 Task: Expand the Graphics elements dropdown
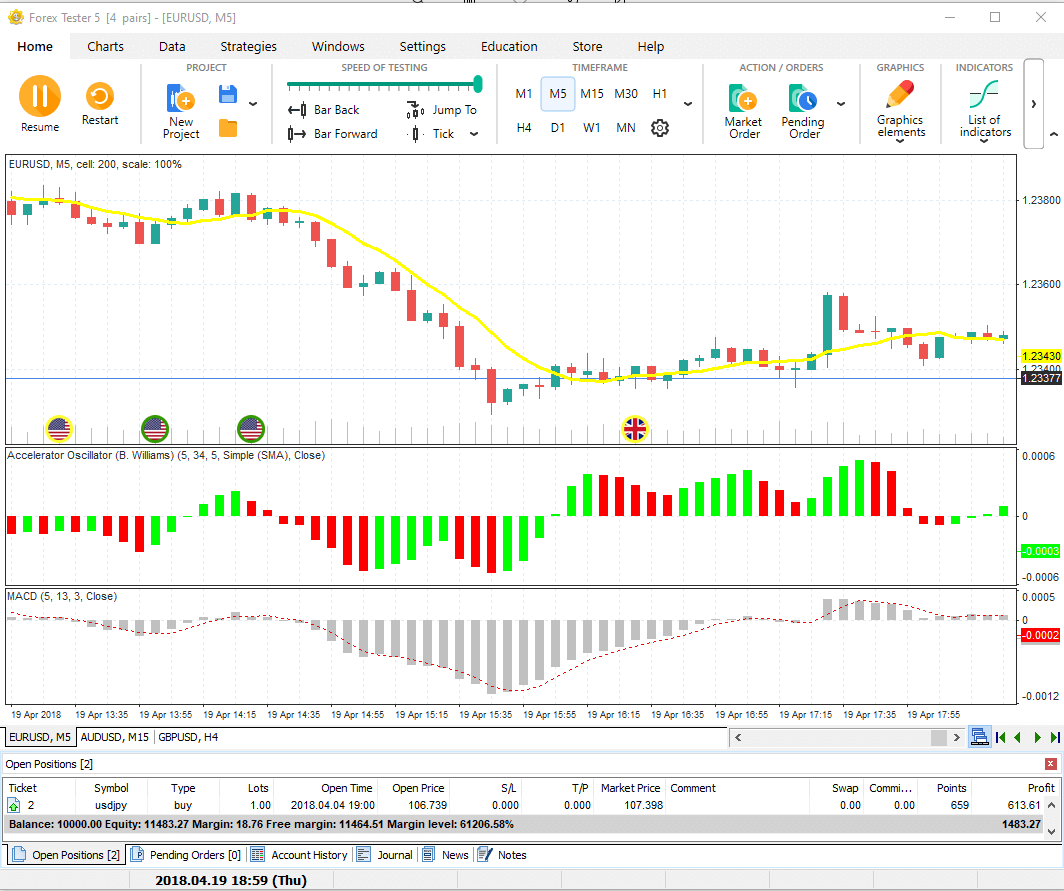tap(900, 141)
